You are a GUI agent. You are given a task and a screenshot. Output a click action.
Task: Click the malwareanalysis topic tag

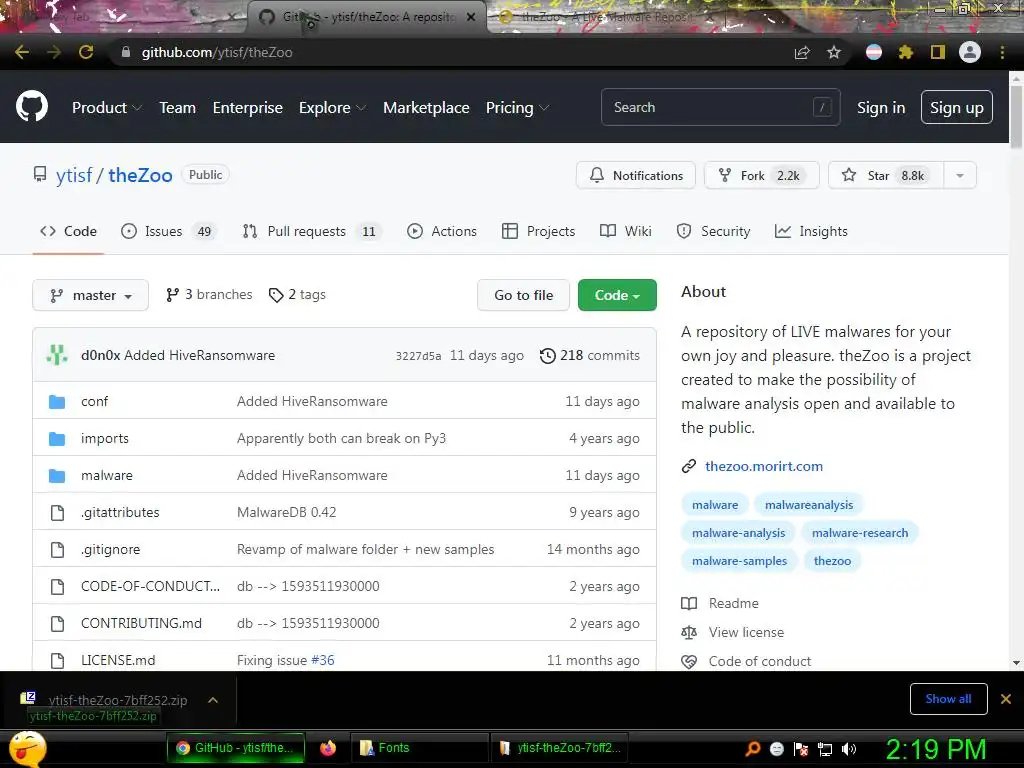coord(808,505)
